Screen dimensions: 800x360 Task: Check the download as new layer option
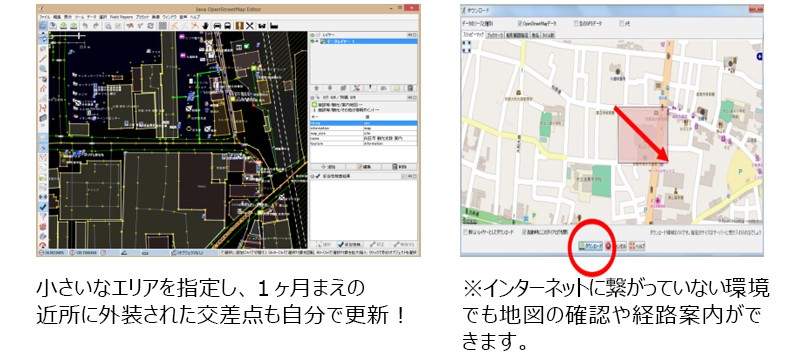465,232
